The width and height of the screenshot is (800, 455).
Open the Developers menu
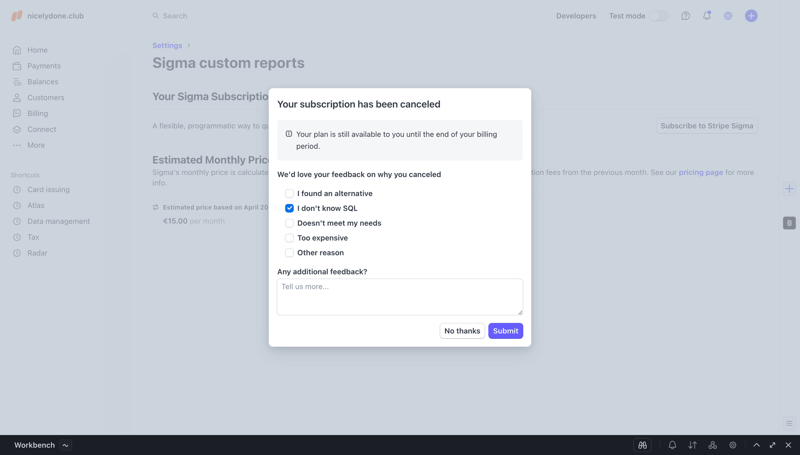point(576,16)
